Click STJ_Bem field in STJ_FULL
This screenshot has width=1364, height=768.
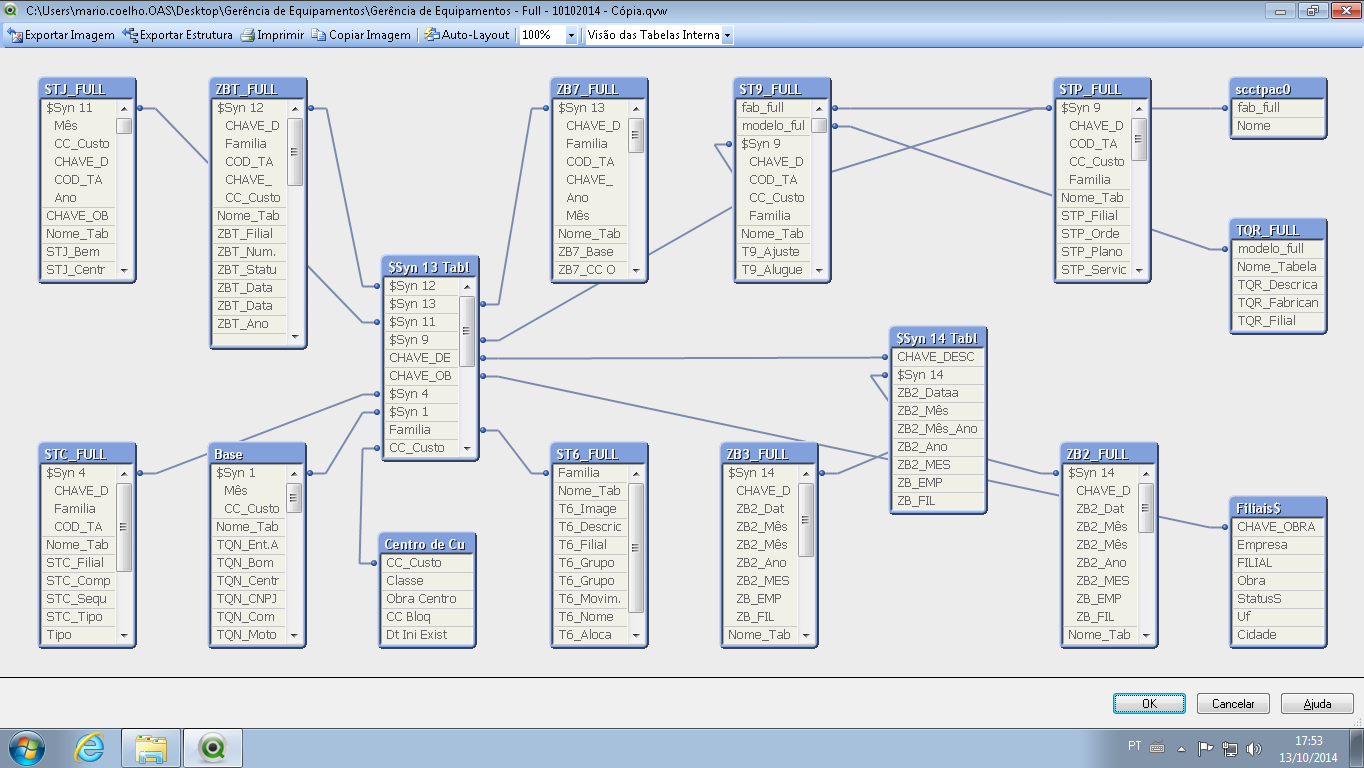tap(79, 252)
